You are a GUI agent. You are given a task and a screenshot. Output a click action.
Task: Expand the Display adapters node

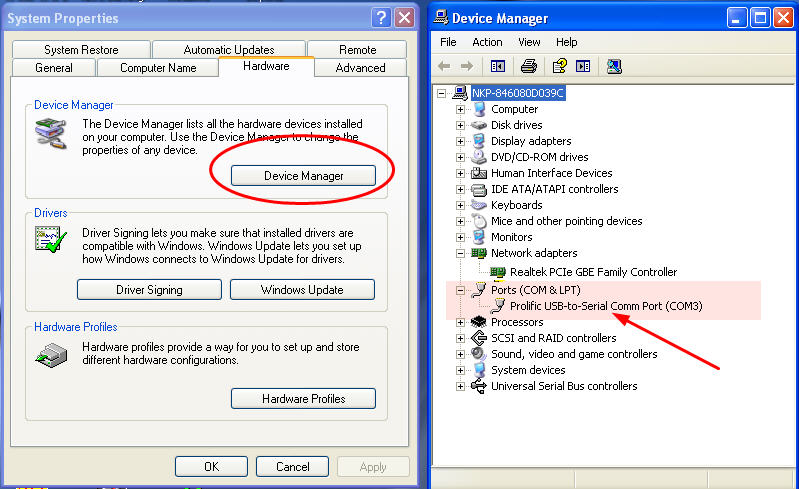(x=460, y=141)
